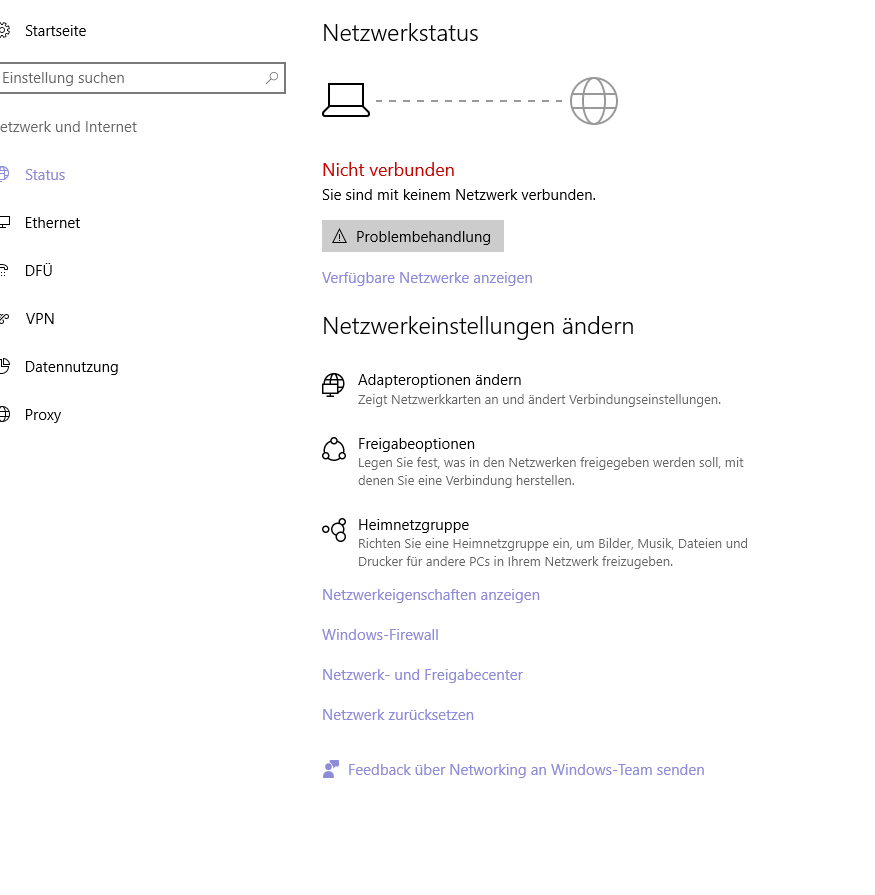Screen dimensions: 875x895
Task: Go to Datennutzung page
Action: tap(71, 366)
